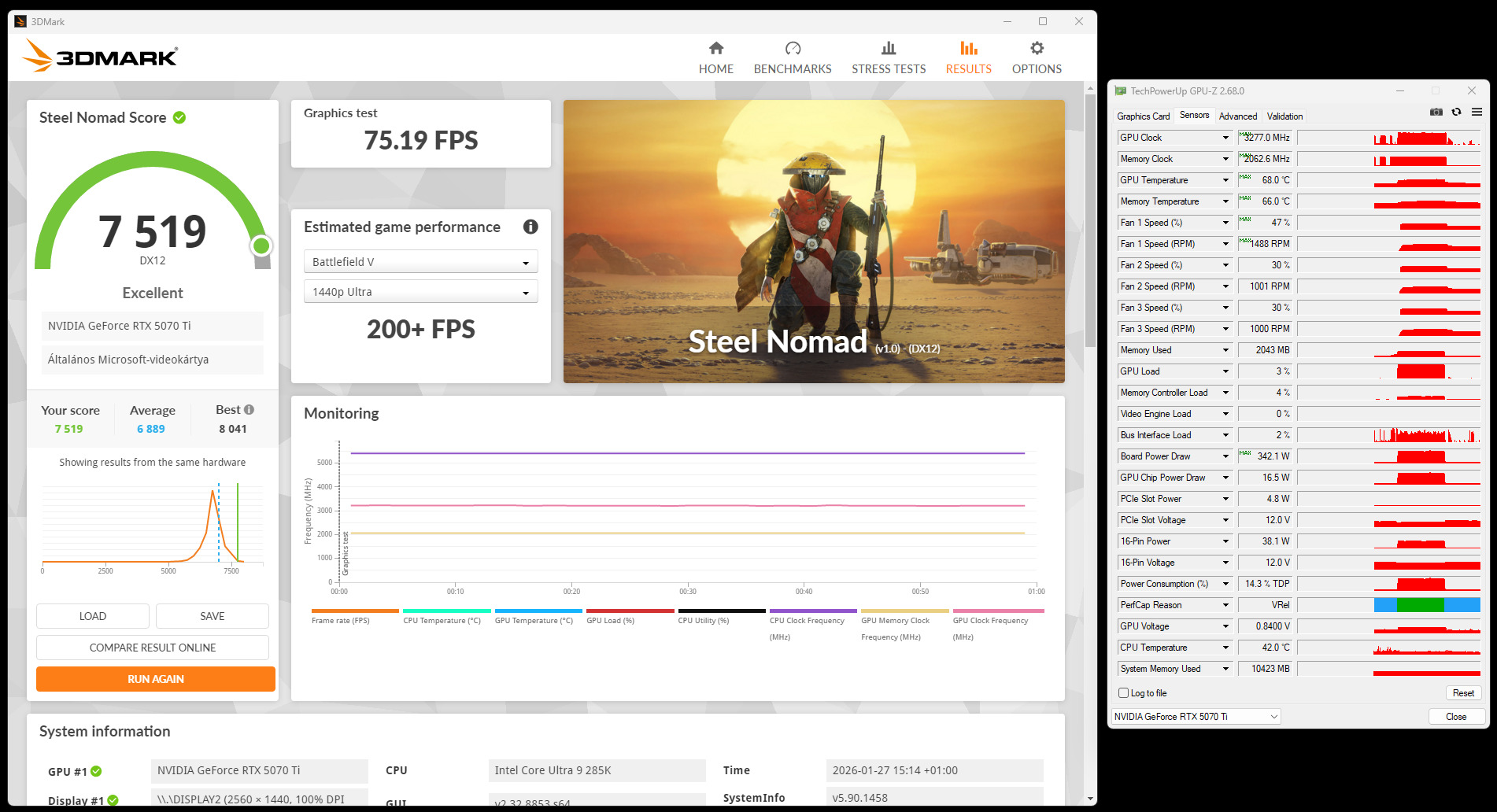Toggle CPU Clock Frequency legend series
Screen dimensions: 1497x812
(x=813, y=625)
